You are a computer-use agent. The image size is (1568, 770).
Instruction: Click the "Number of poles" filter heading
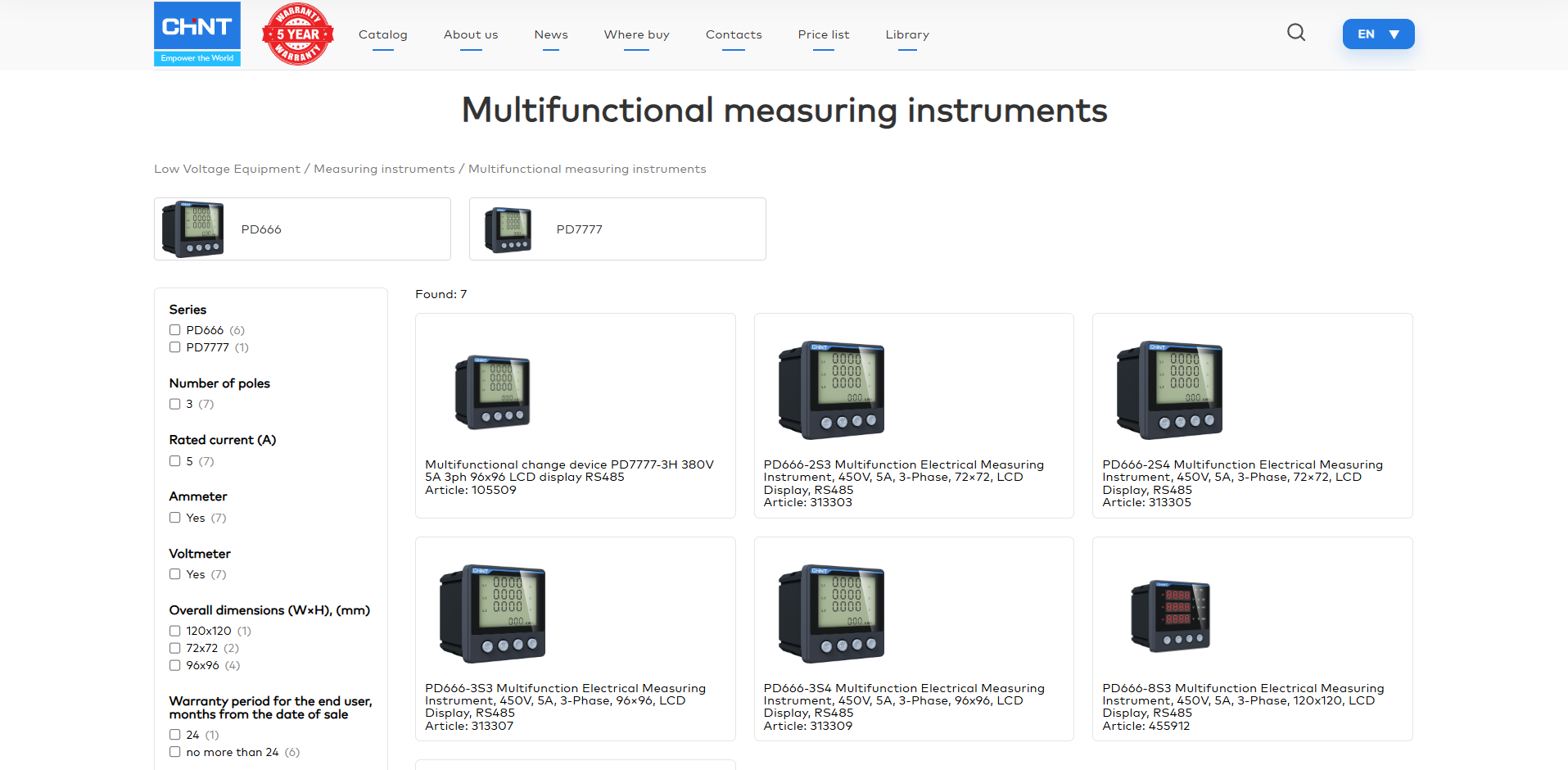click(219, 383)
